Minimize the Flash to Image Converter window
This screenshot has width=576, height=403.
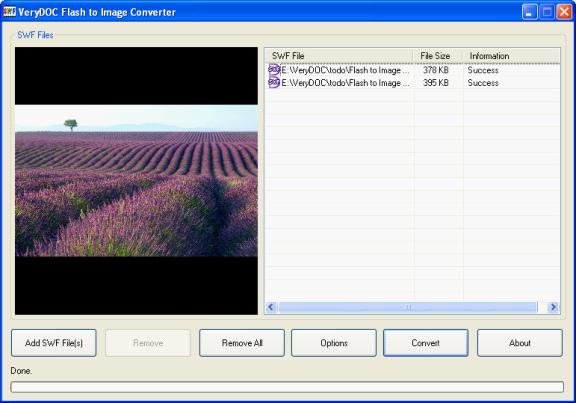pyautogui.click(x=529, y=12)
